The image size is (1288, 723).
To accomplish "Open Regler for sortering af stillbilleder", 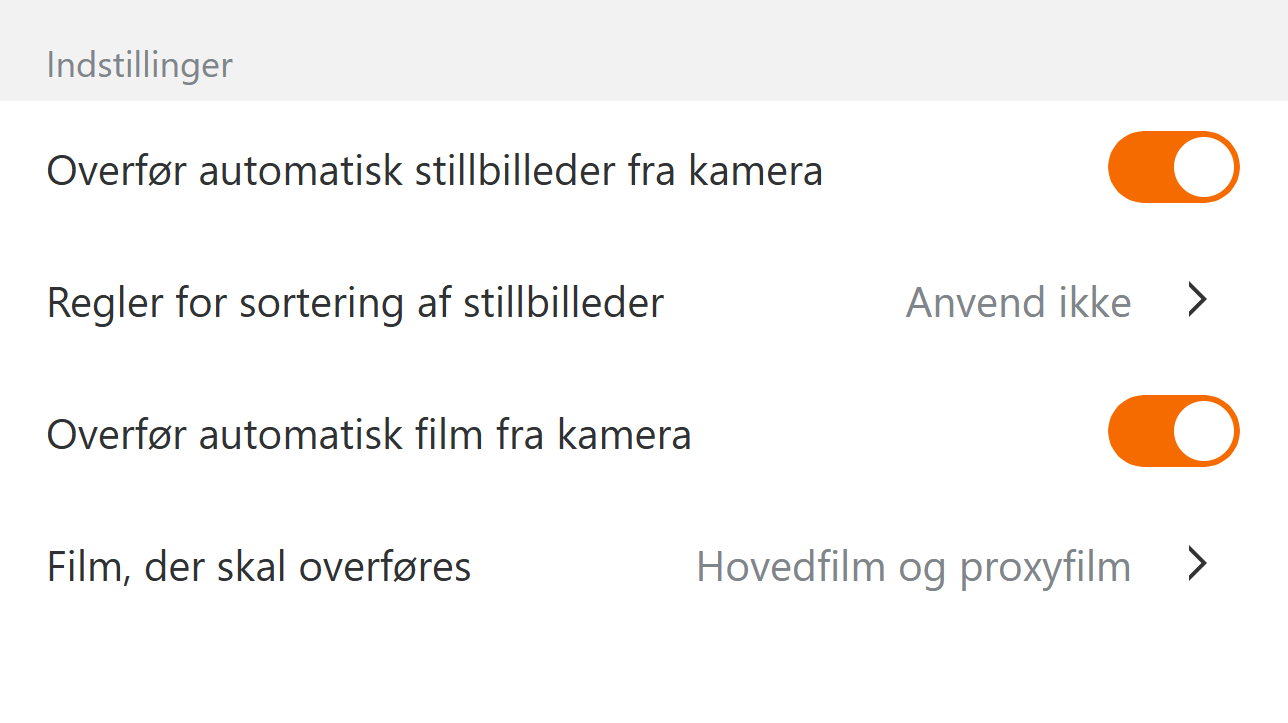I will click(355, 302).
